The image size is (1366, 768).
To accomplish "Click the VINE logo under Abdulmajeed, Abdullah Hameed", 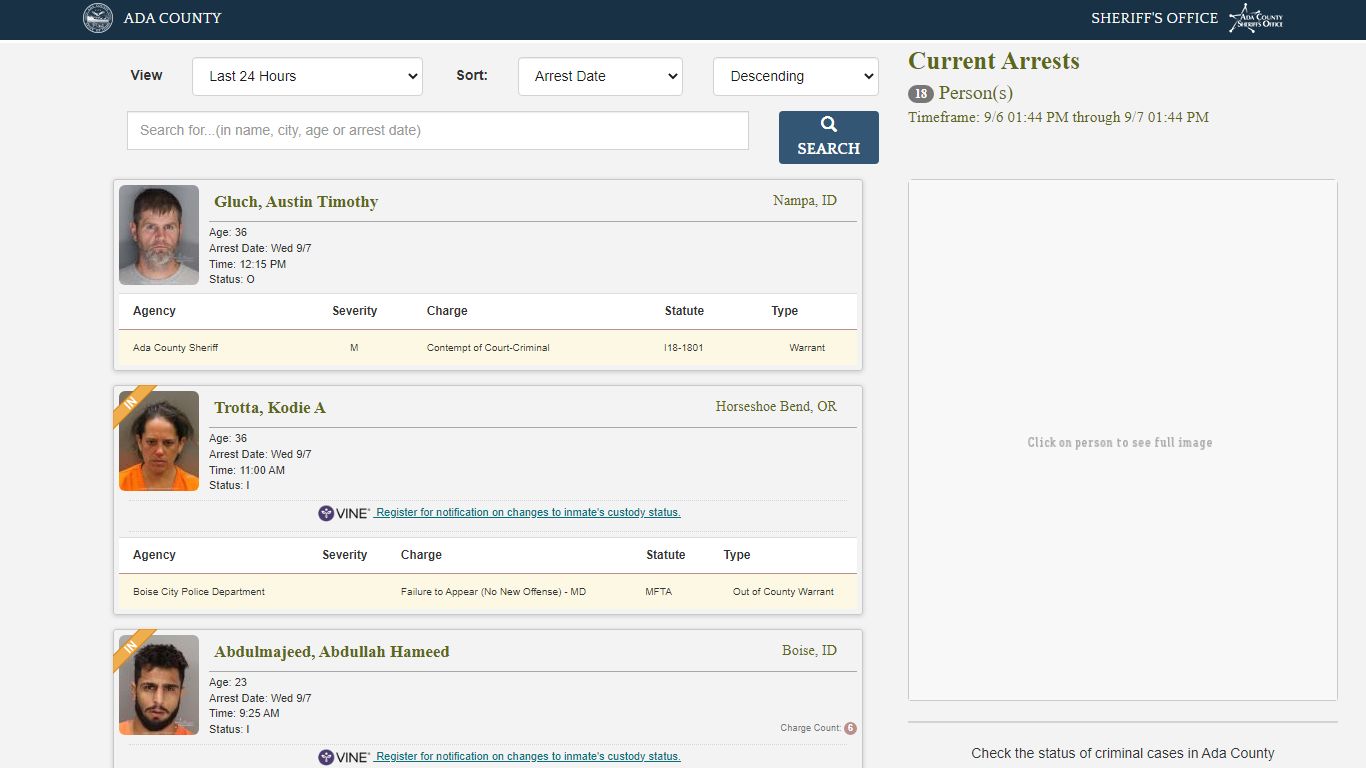I will pyautogui.click(x=344, y=757).
